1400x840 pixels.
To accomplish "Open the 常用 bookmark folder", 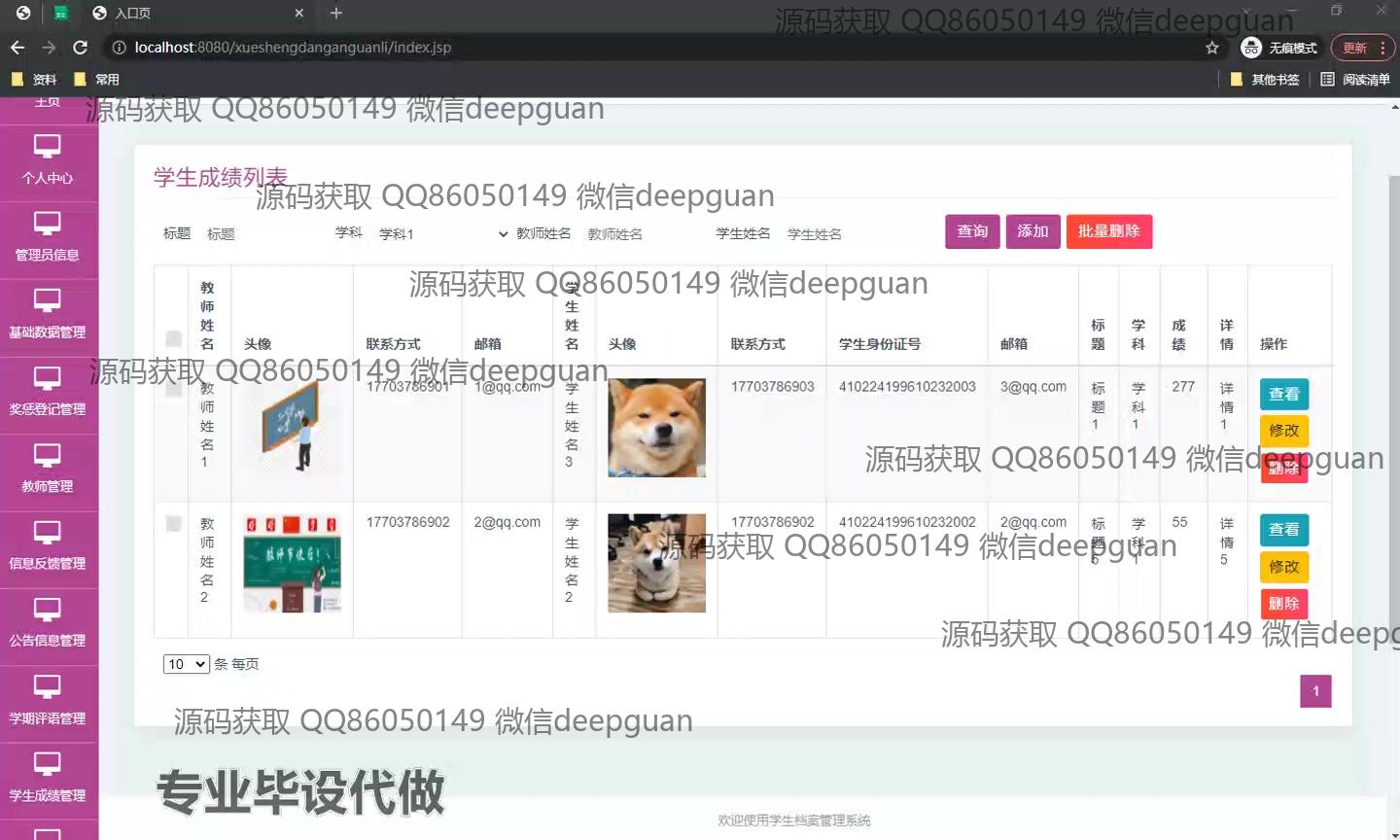I will (x=97, y=80).
